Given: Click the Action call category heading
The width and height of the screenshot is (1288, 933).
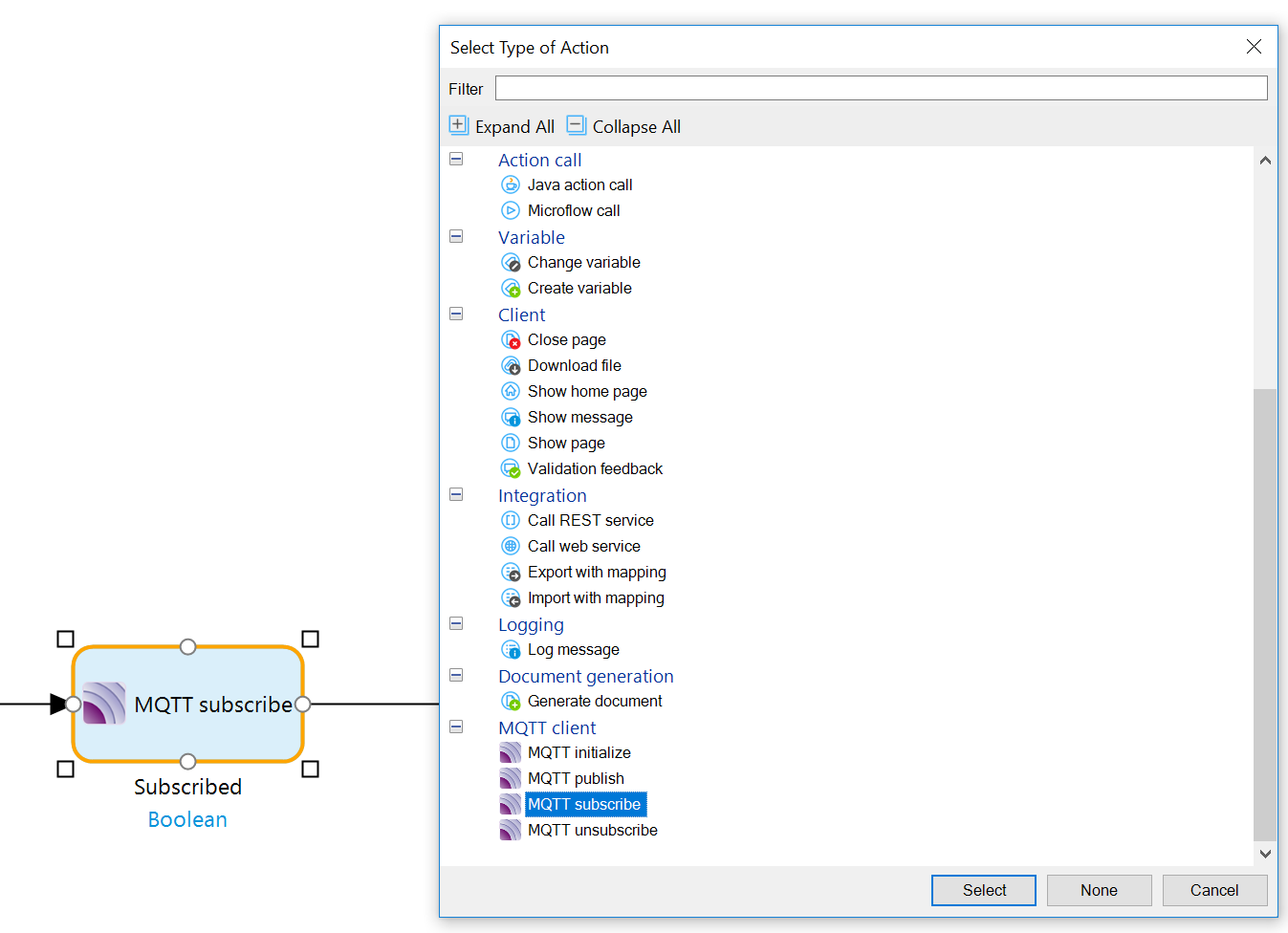Looking at the screenshot, I should point(539,160).
